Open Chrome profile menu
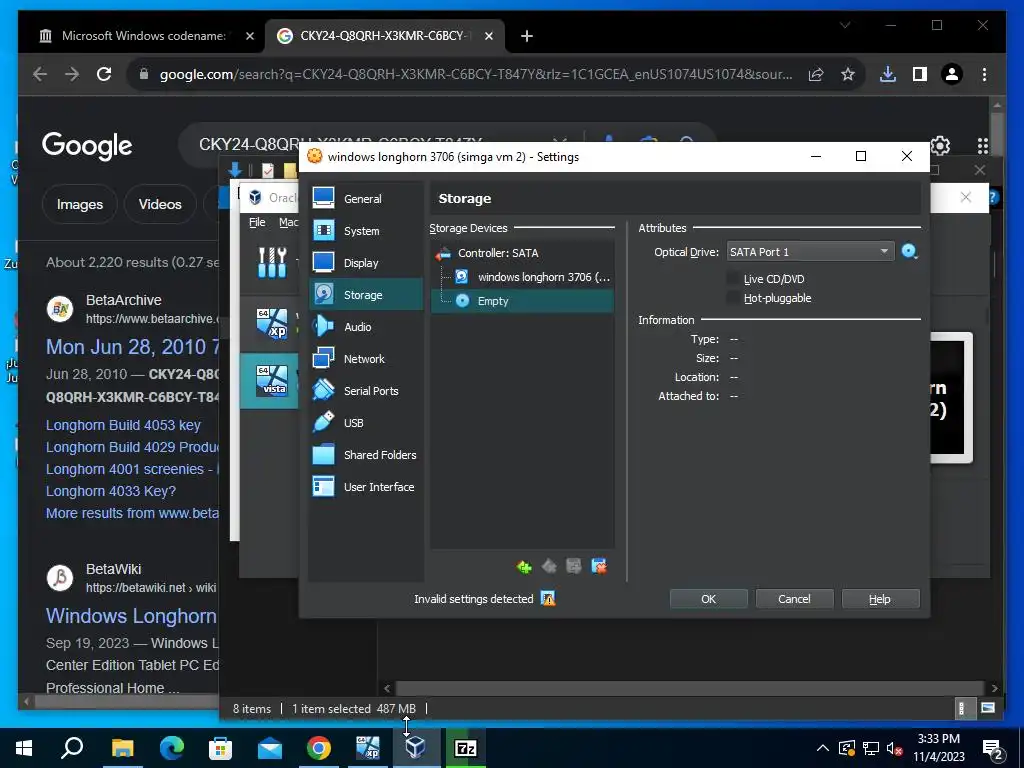Image resolution: width=1024 pixels, height=768 pixels. [x=952, y=74]
